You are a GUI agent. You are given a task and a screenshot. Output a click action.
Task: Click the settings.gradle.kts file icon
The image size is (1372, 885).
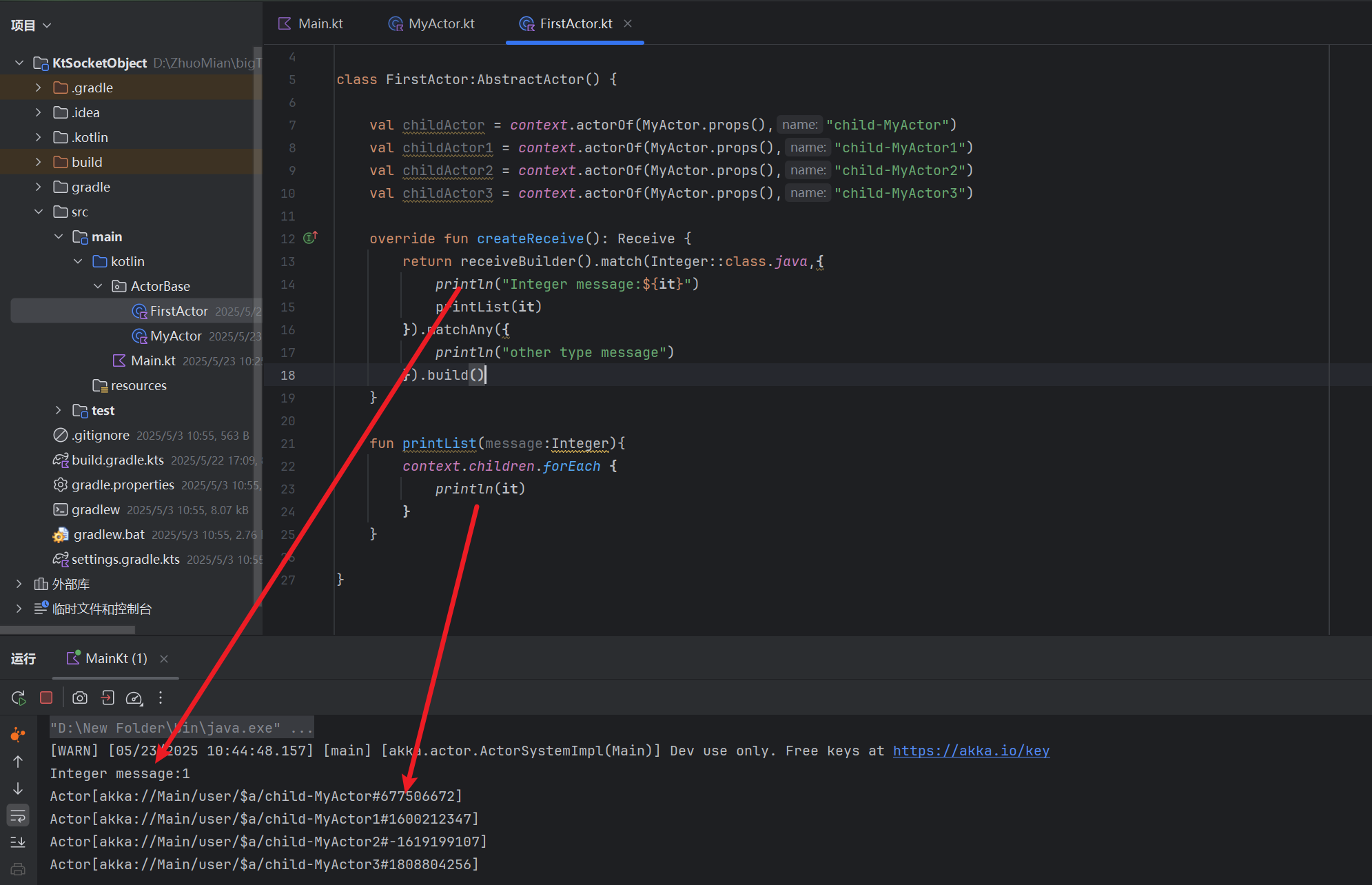click(61, 559)
